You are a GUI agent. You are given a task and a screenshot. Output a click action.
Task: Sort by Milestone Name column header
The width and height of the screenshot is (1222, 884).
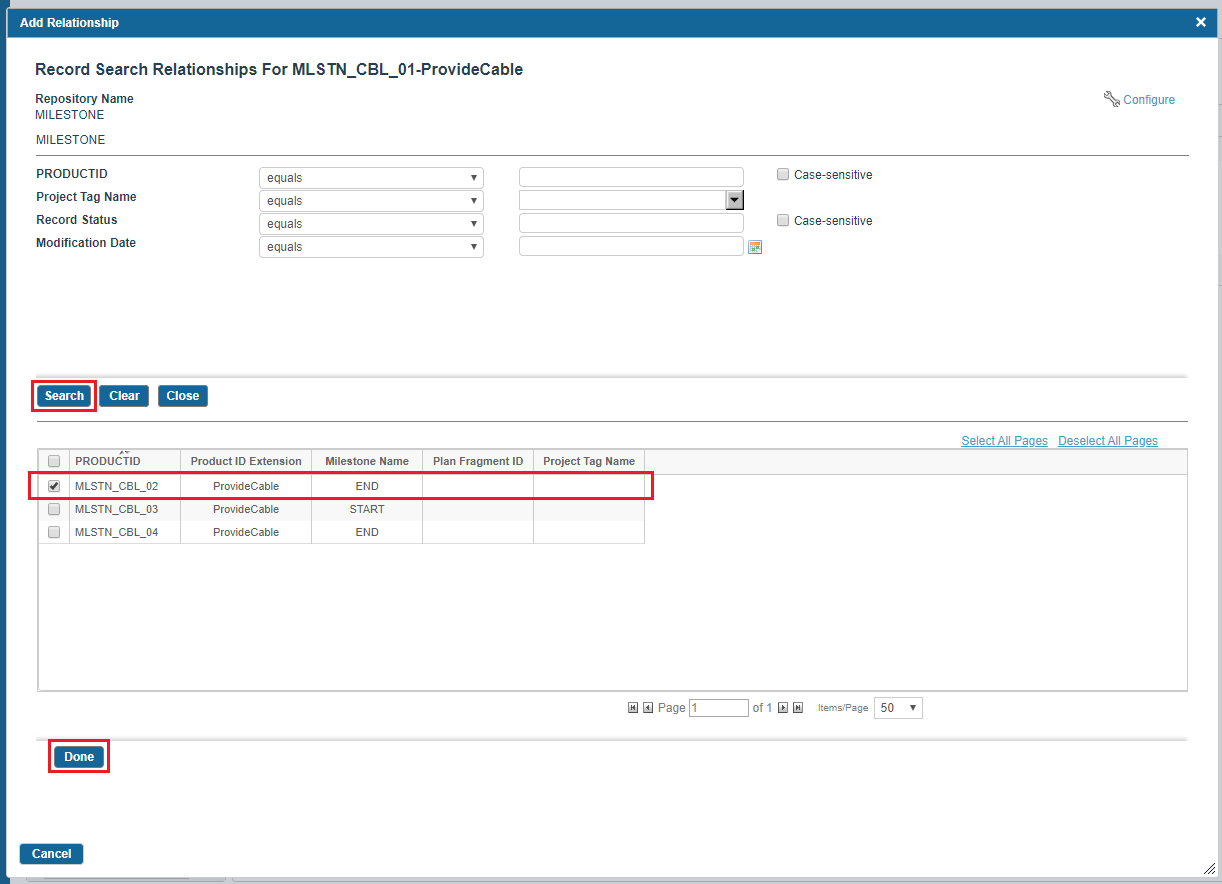[x=367, y=461]
